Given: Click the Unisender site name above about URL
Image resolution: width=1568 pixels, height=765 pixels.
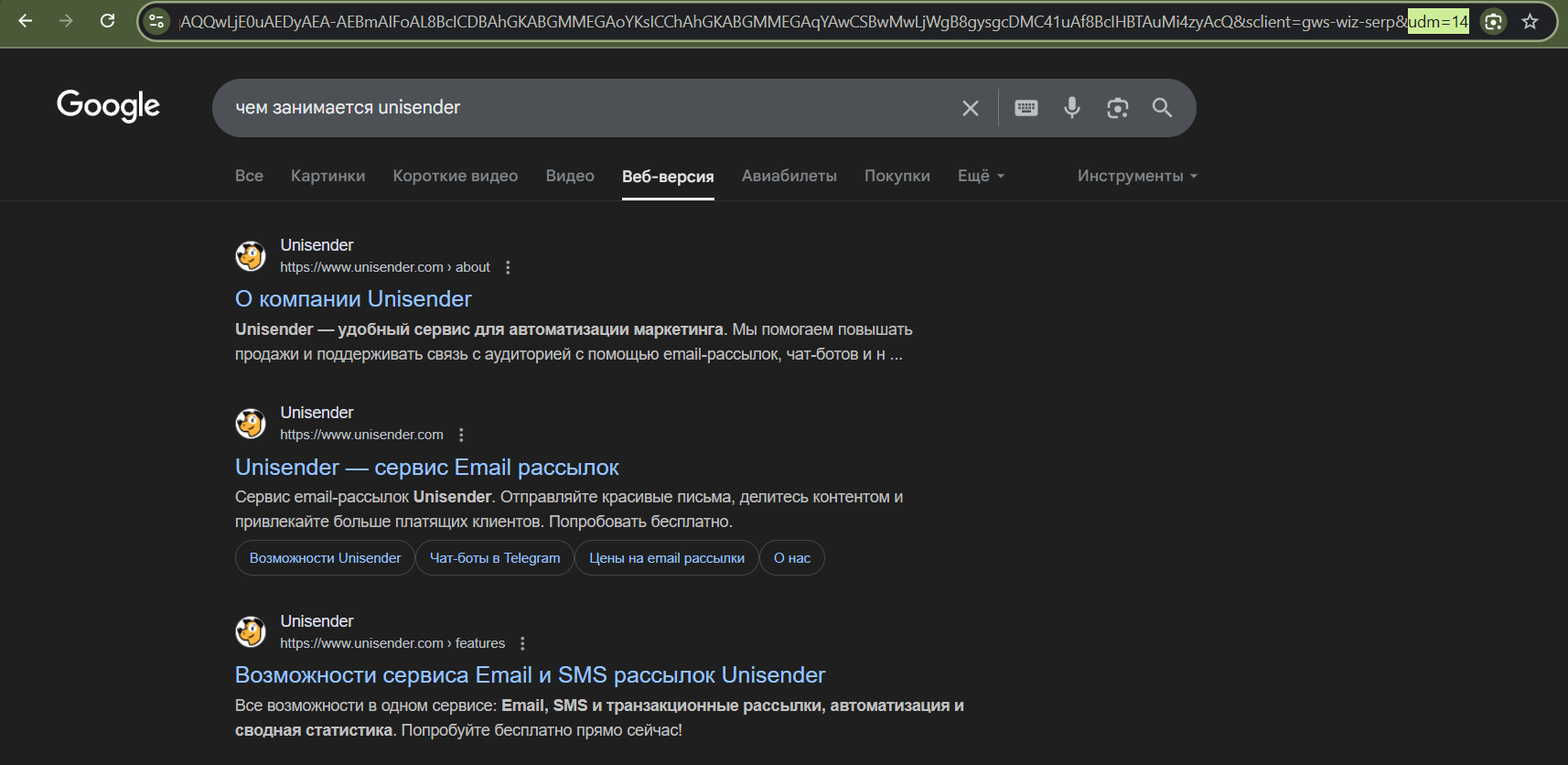Looking at the screenshot, I should click(x=317, y=245).
